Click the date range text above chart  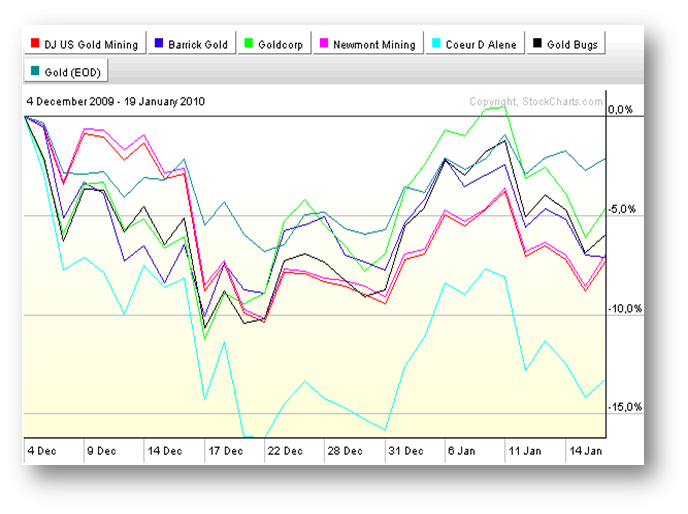tap(116, 101)
